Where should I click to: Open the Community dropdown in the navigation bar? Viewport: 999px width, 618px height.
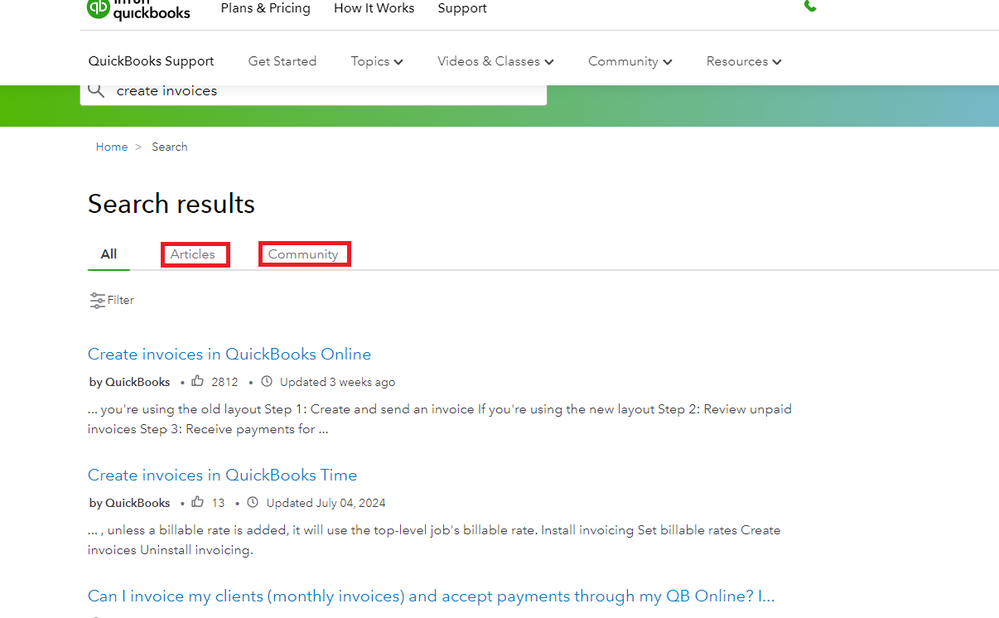pos(629,61)
